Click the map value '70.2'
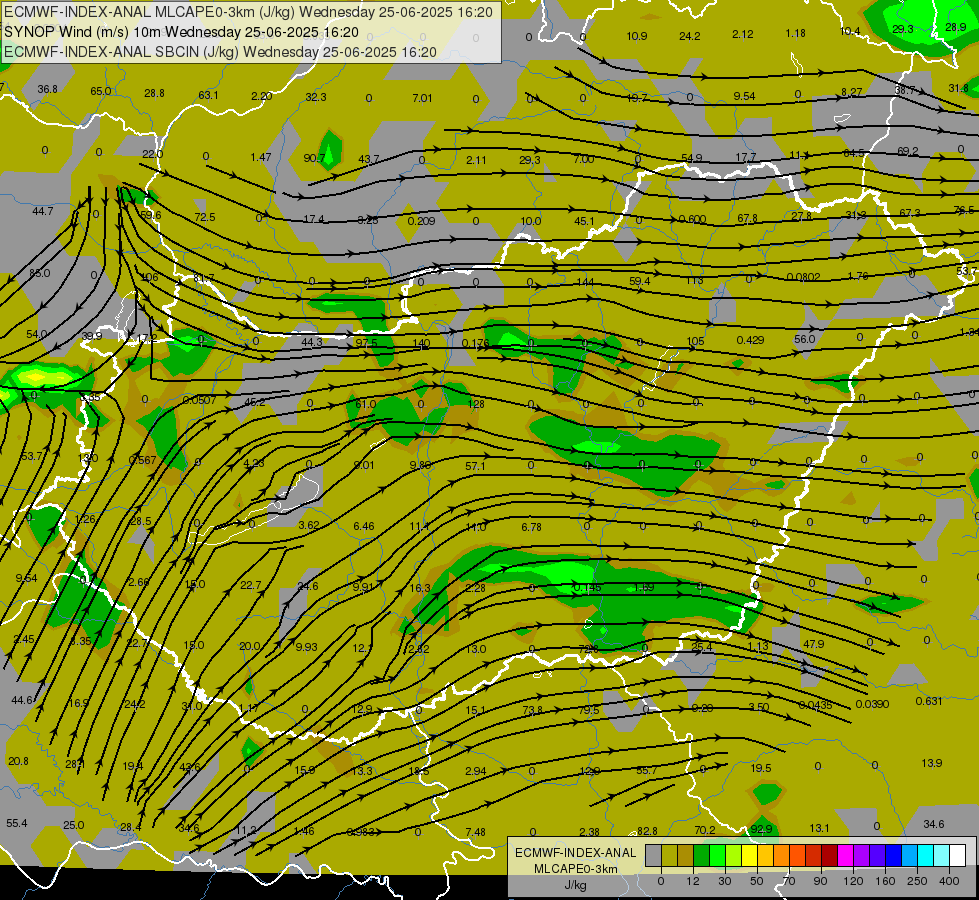Image resolution: width=979 pixels, height=900 pixels. point(705,829)
